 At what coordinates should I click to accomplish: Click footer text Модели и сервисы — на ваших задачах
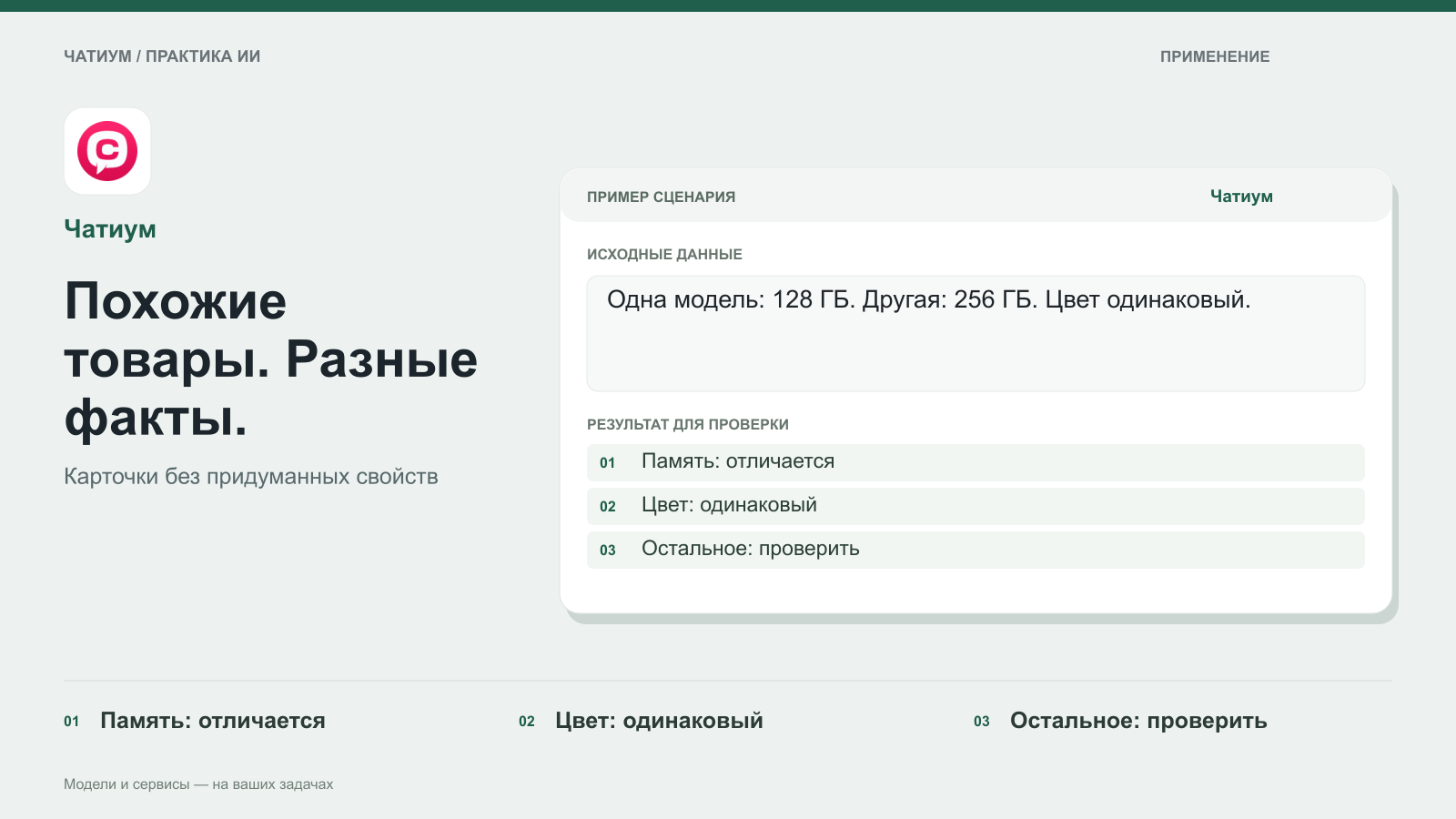click(198, 784)
